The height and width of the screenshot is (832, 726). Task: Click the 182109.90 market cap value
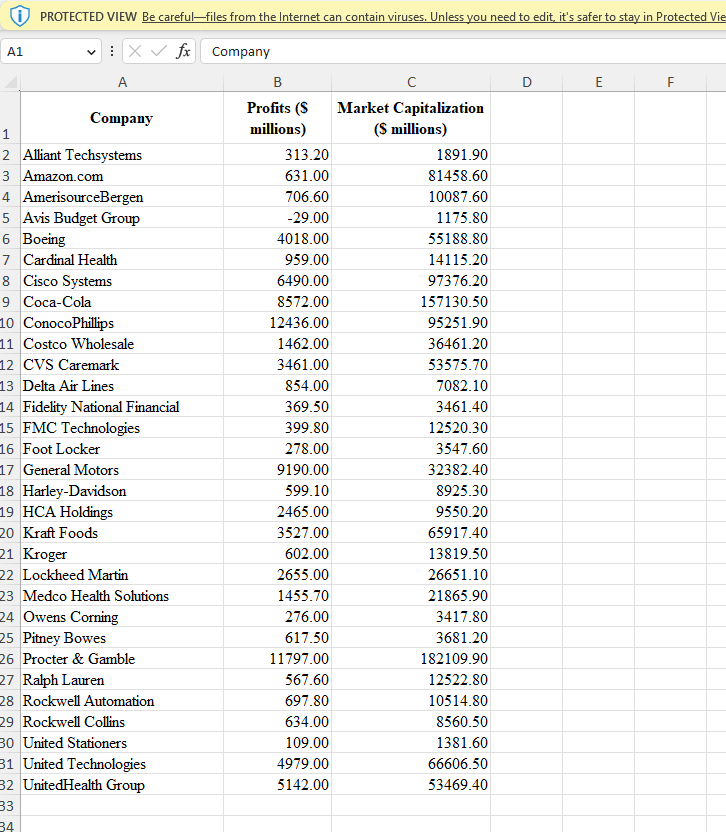[411, 658]
